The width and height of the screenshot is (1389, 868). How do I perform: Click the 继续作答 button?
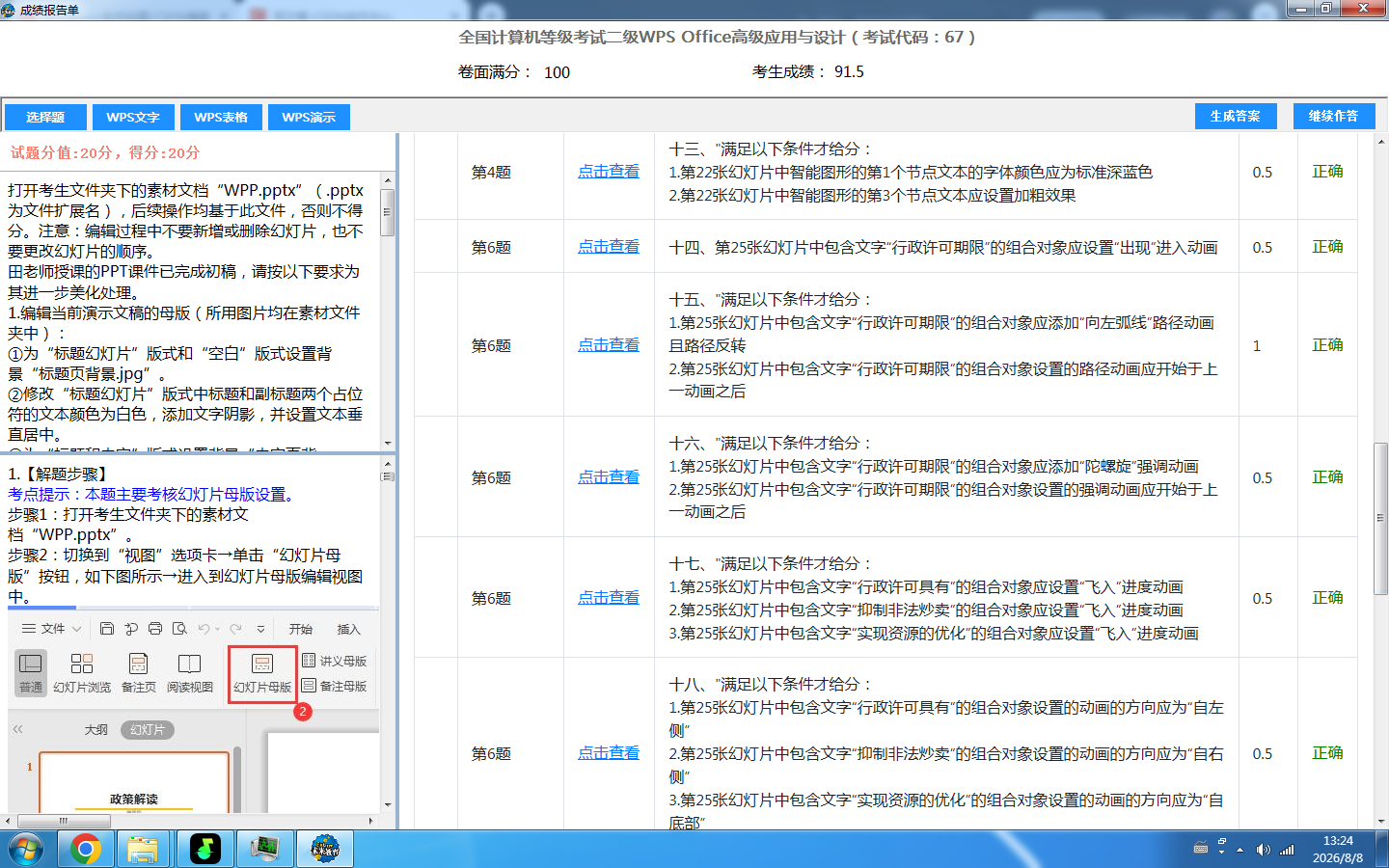coord(1333,116)
